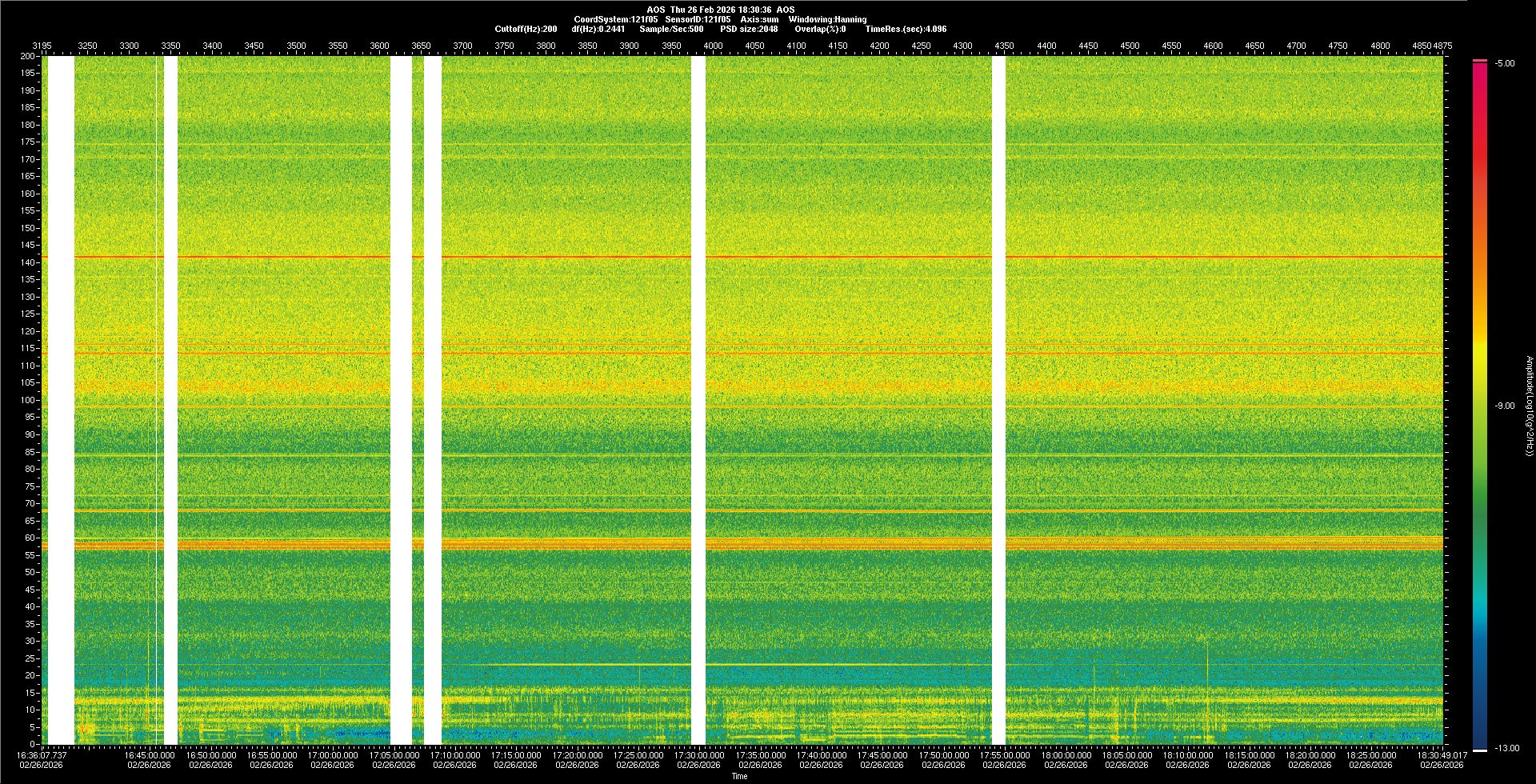Click the red 142 Hz spectral line
Image resolution: width=1536 pixels, height=784 pixels.
[x=800, y=257]
